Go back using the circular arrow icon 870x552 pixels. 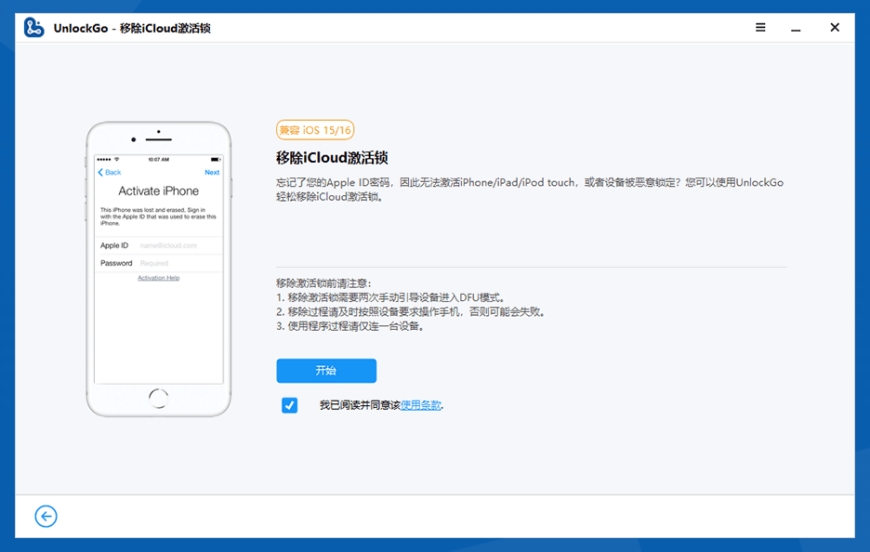pos(45,516)
